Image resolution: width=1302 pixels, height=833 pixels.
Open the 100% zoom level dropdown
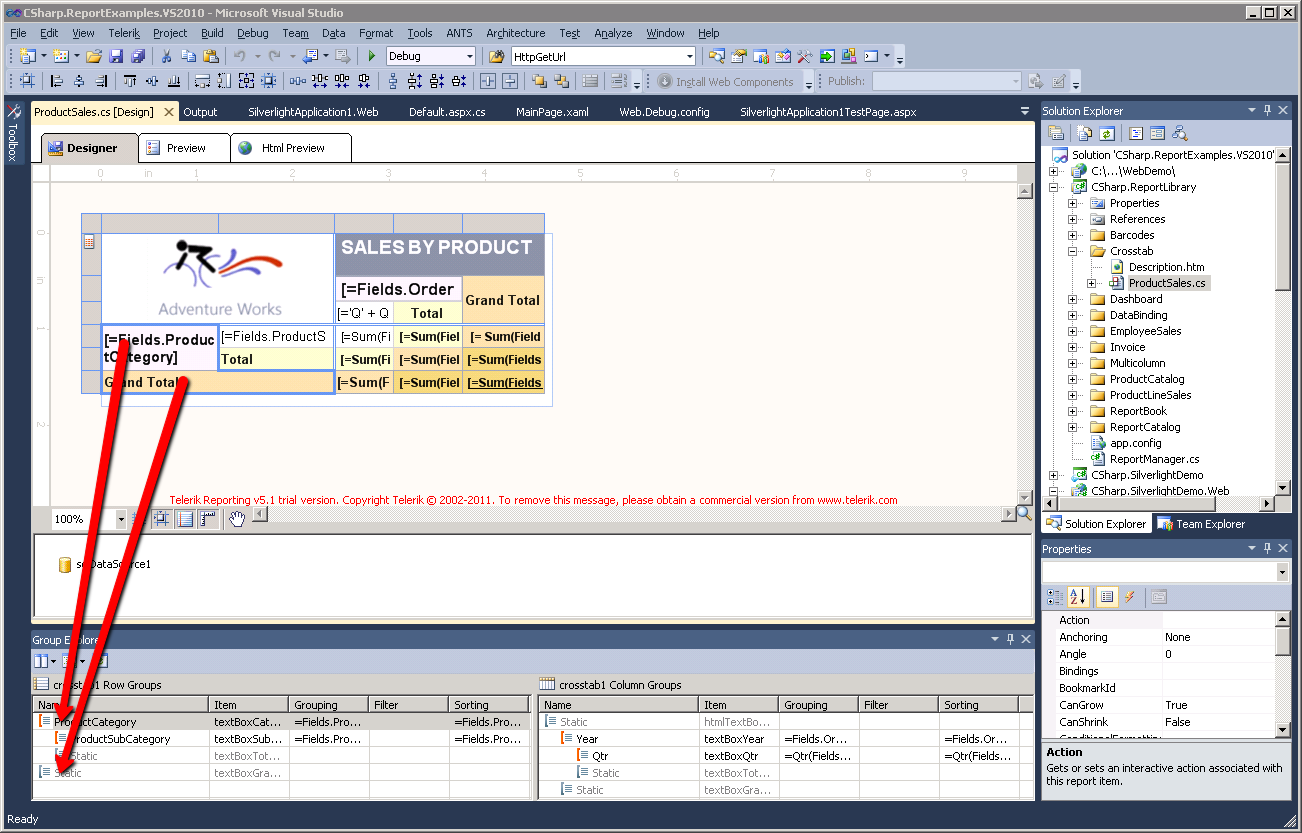121,519
